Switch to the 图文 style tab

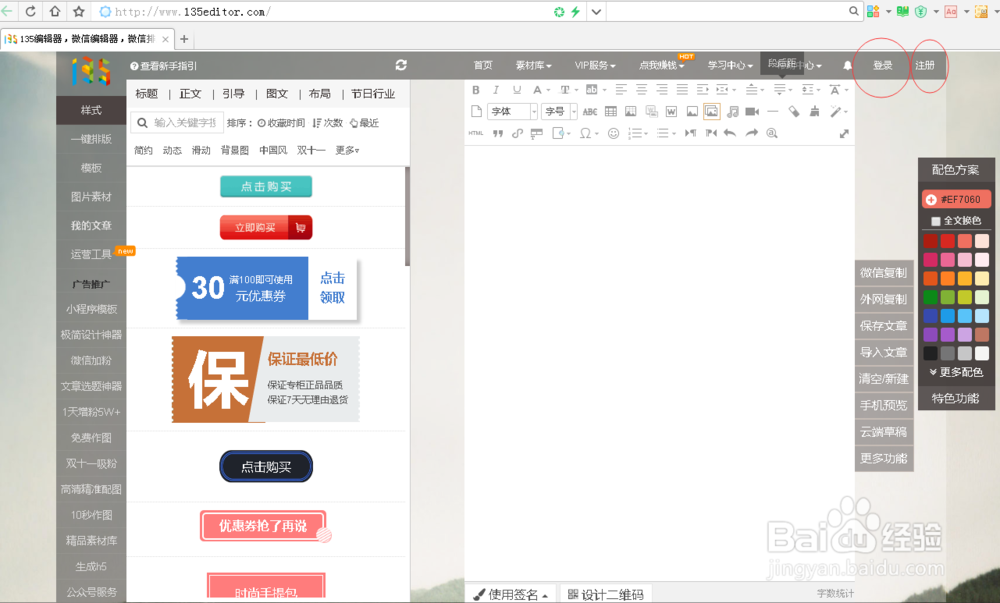tap(277, 94)
